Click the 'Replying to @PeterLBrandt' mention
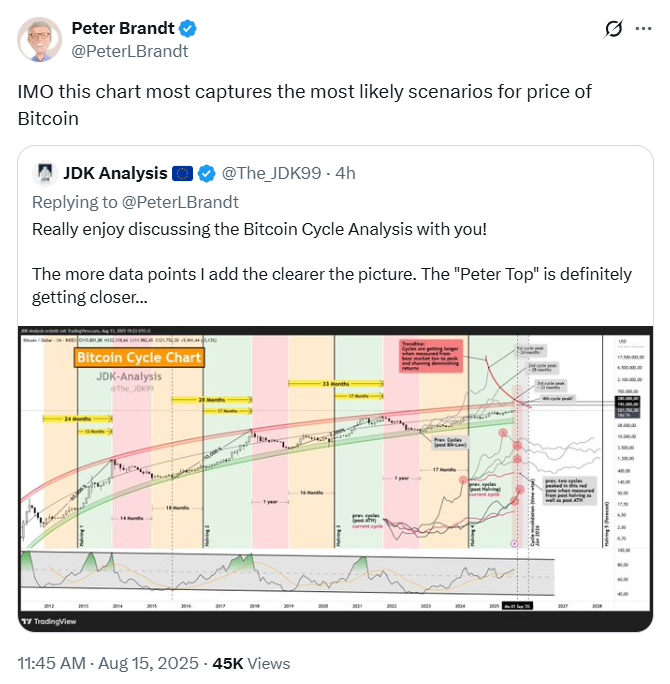This screenshot has height=684, width=670. [180, 202]
